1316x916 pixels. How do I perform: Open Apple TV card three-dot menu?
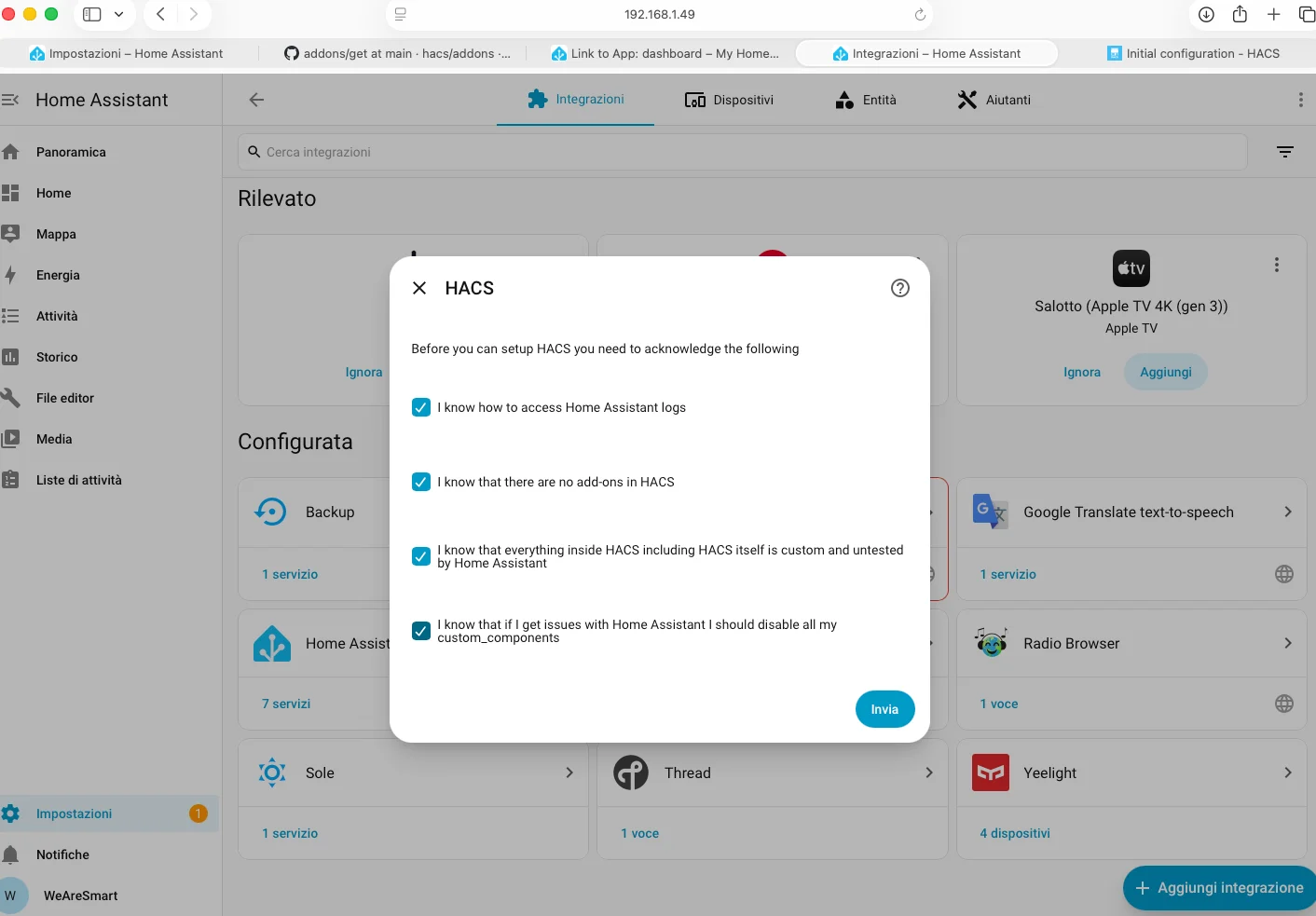[1277, 265]
